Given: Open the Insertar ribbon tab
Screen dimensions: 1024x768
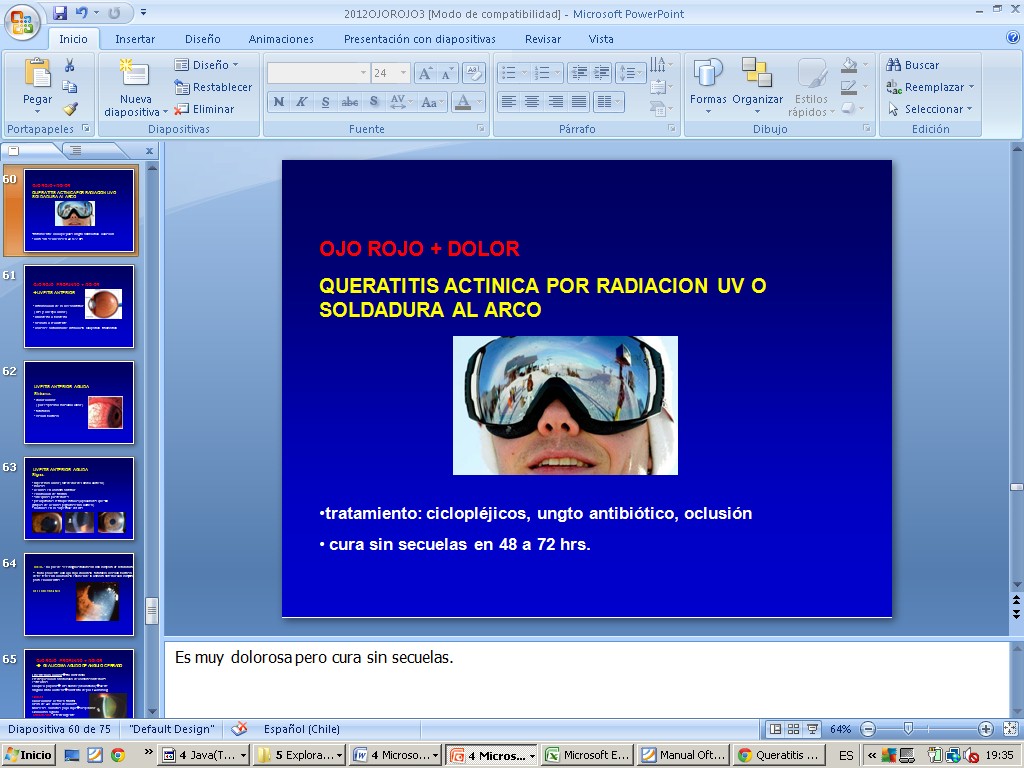Looking at the screenshot, I should pyautogui.click(x=135, y=39).
